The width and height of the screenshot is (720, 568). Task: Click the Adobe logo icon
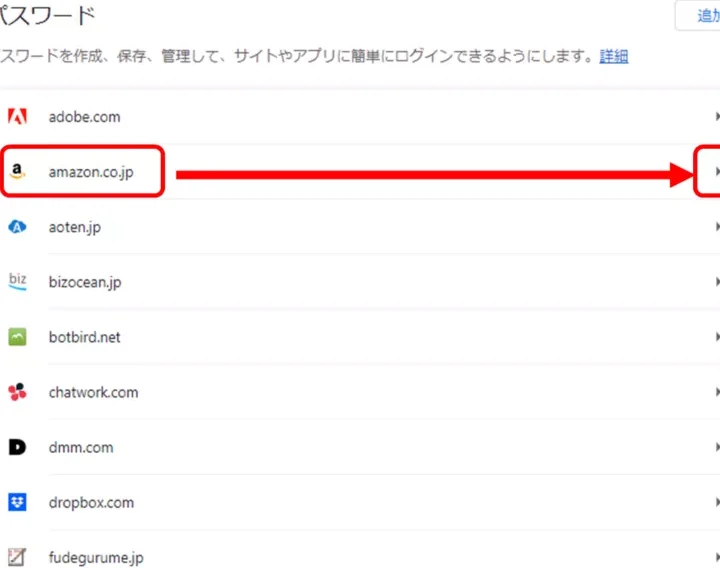click(x=17, y=117)
